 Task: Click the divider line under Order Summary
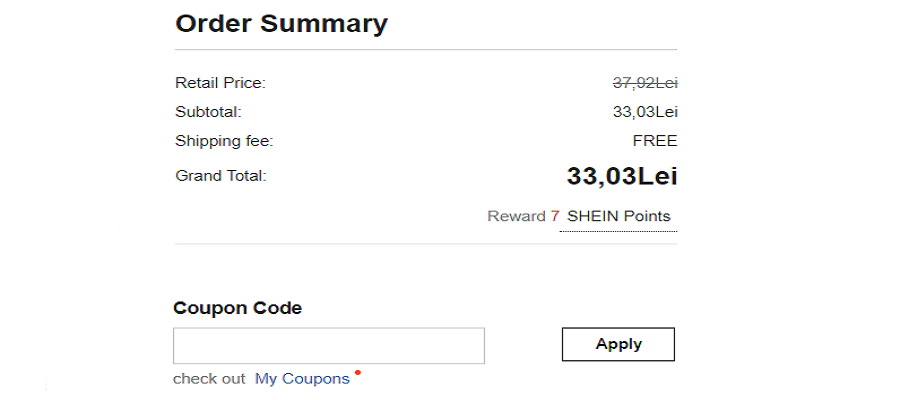(x=426, y=49)
